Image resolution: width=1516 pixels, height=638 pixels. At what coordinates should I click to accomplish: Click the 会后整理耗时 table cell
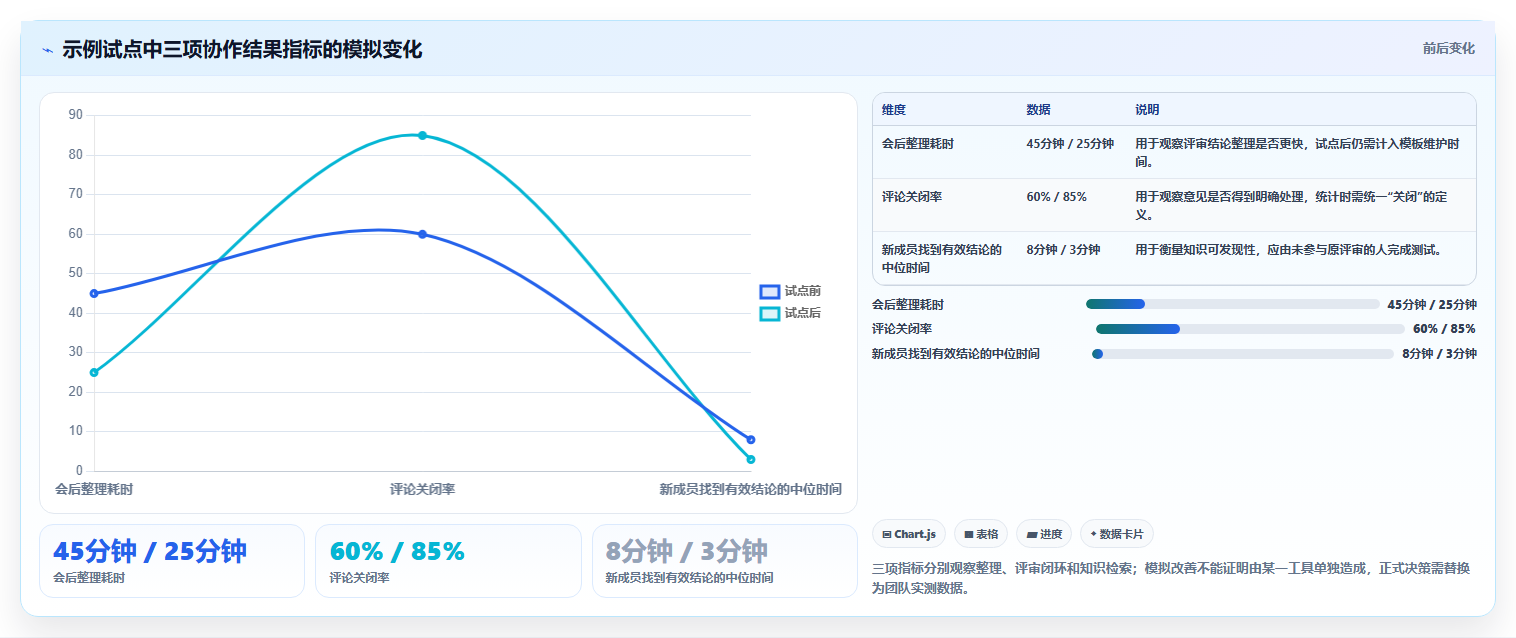[918, 144]
